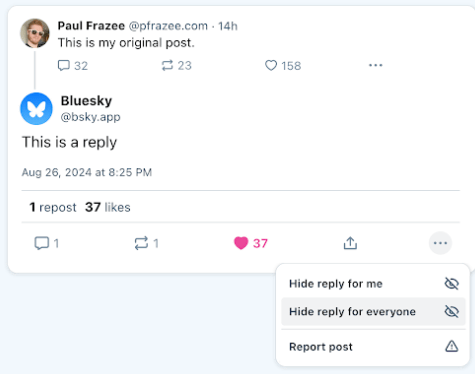475x374 pixels.
Task: Open Paul Frazee's profile avatar
Action: [35, 33]
